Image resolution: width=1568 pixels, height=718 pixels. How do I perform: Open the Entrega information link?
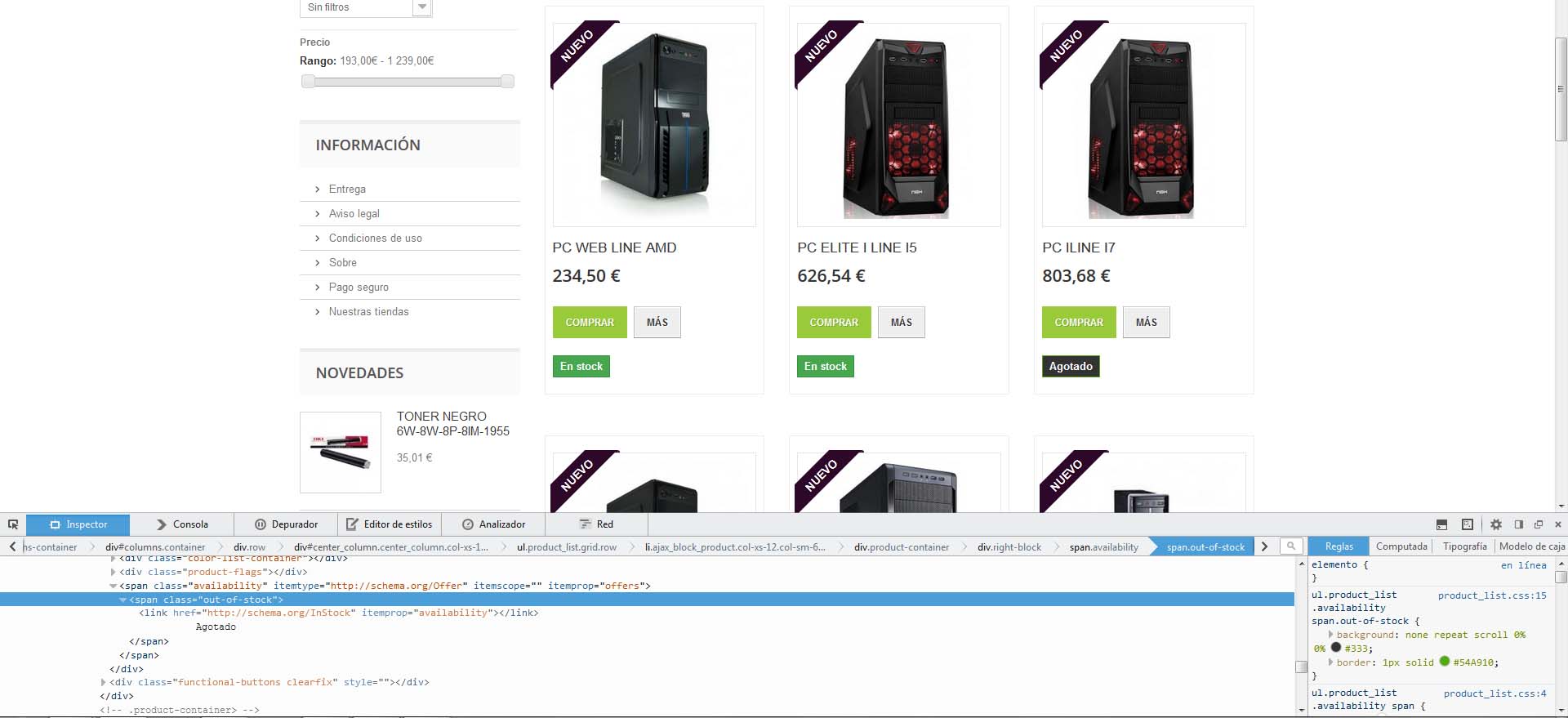click(347, 189)
